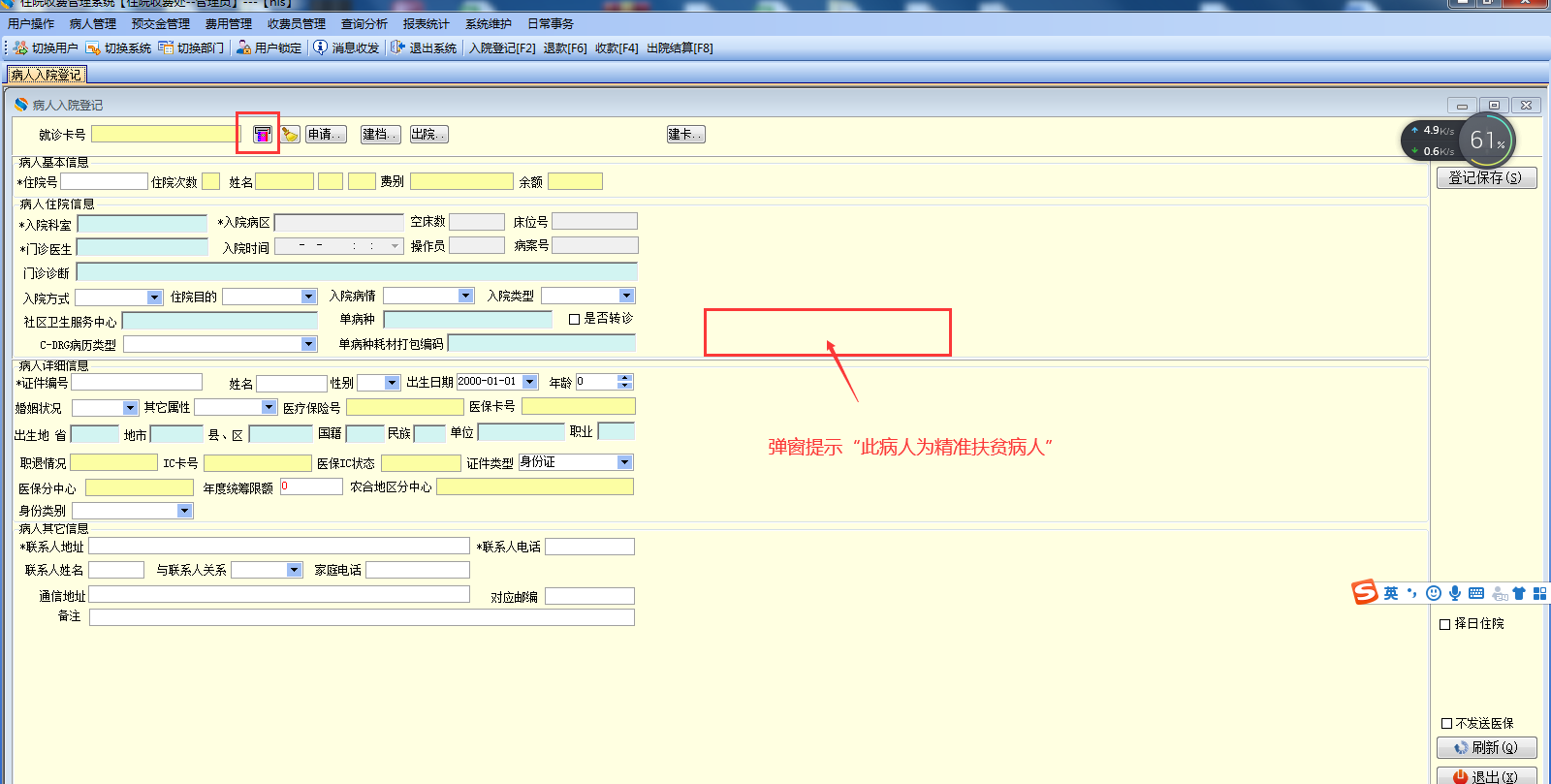This screenshot has width=1551, height=784.
Task: Click the broom clear icon
Action: click(290, 135)
